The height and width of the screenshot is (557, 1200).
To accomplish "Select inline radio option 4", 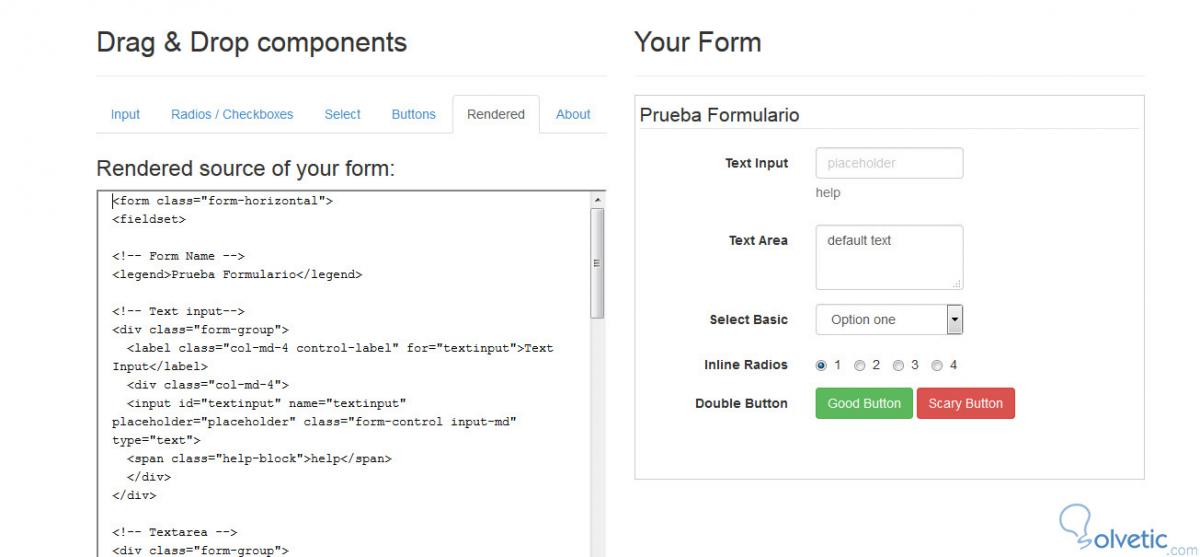I will 936,366.
